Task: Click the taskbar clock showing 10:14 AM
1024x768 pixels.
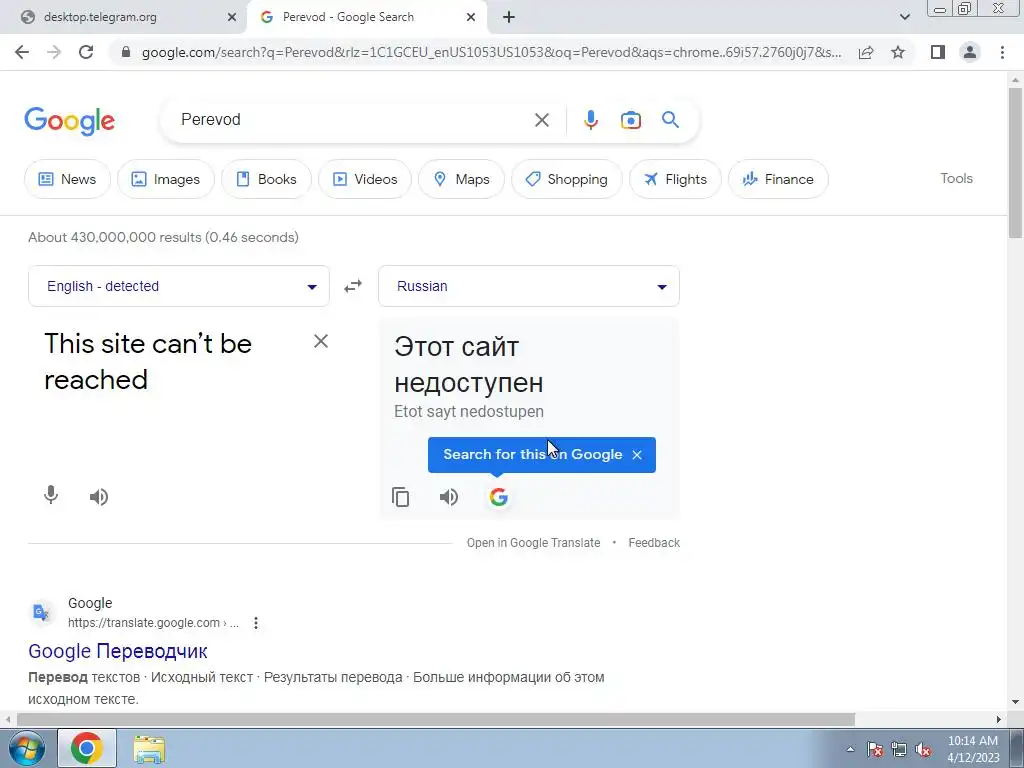Action: pyautogui.click(x=973, y=749)
